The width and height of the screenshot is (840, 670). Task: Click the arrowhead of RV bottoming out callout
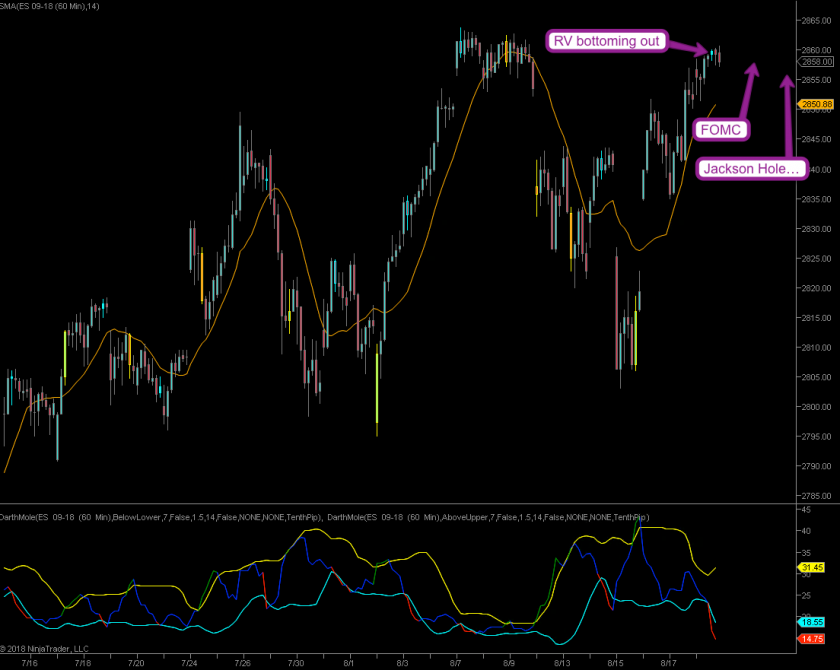pos(703,49)
